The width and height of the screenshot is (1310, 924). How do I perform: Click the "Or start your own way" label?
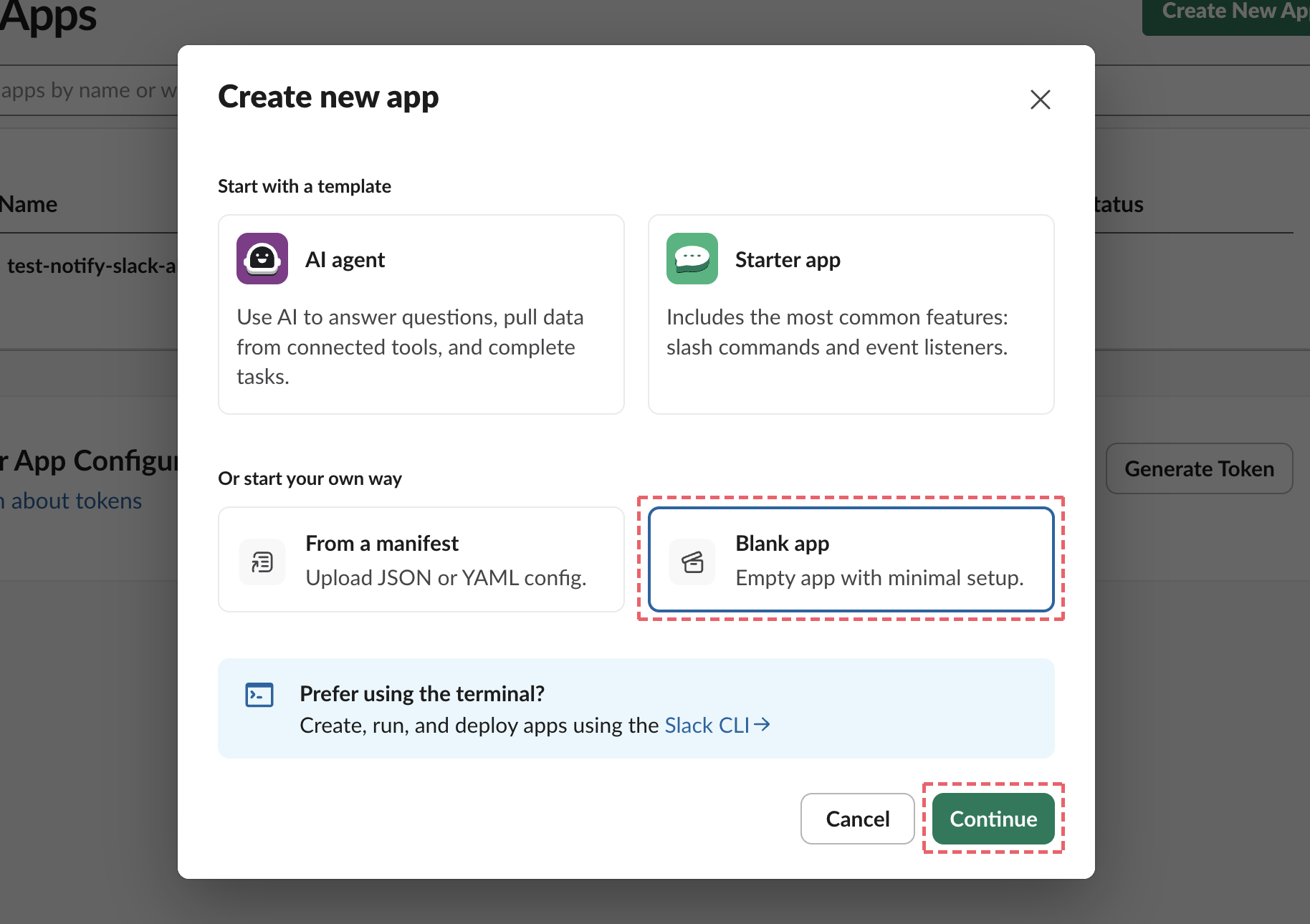coord(310,478)
